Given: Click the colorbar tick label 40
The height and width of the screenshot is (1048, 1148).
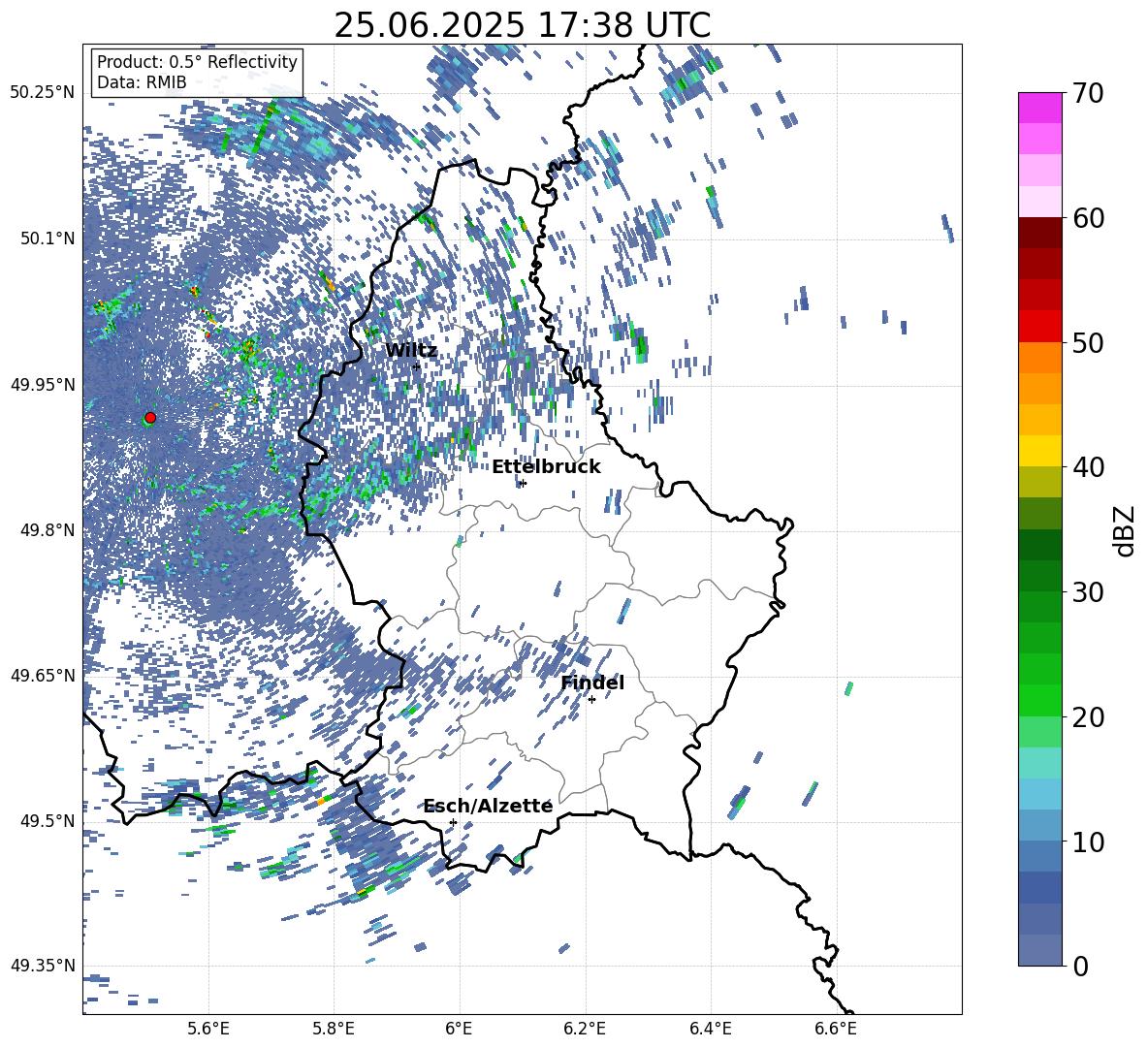Looking at the screenshot, I should (1088, 467).
